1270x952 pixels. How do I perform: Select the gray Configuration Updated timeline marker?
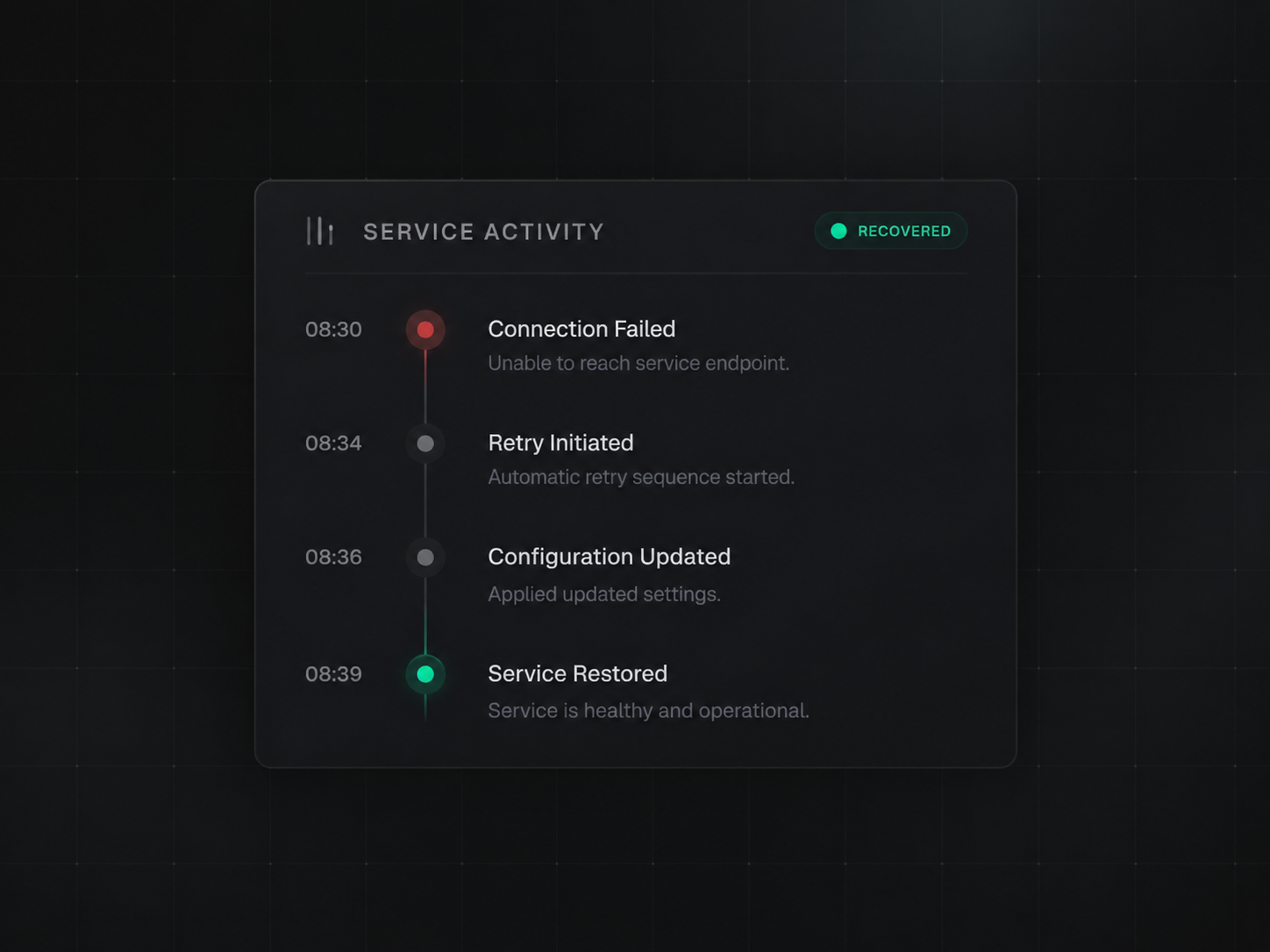tap(425, 558)
